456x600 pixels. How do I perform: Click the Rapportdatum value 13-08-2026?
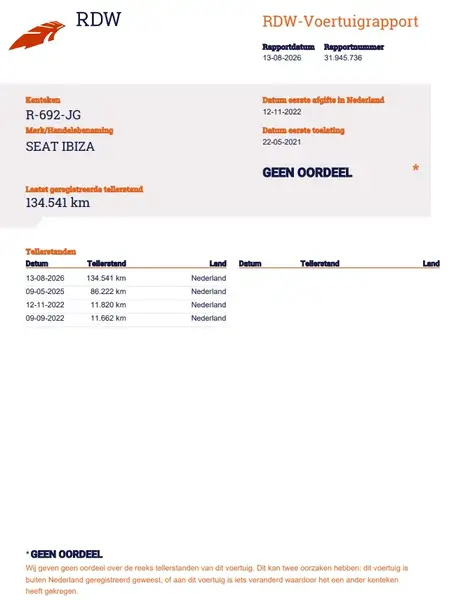[282, 58]
